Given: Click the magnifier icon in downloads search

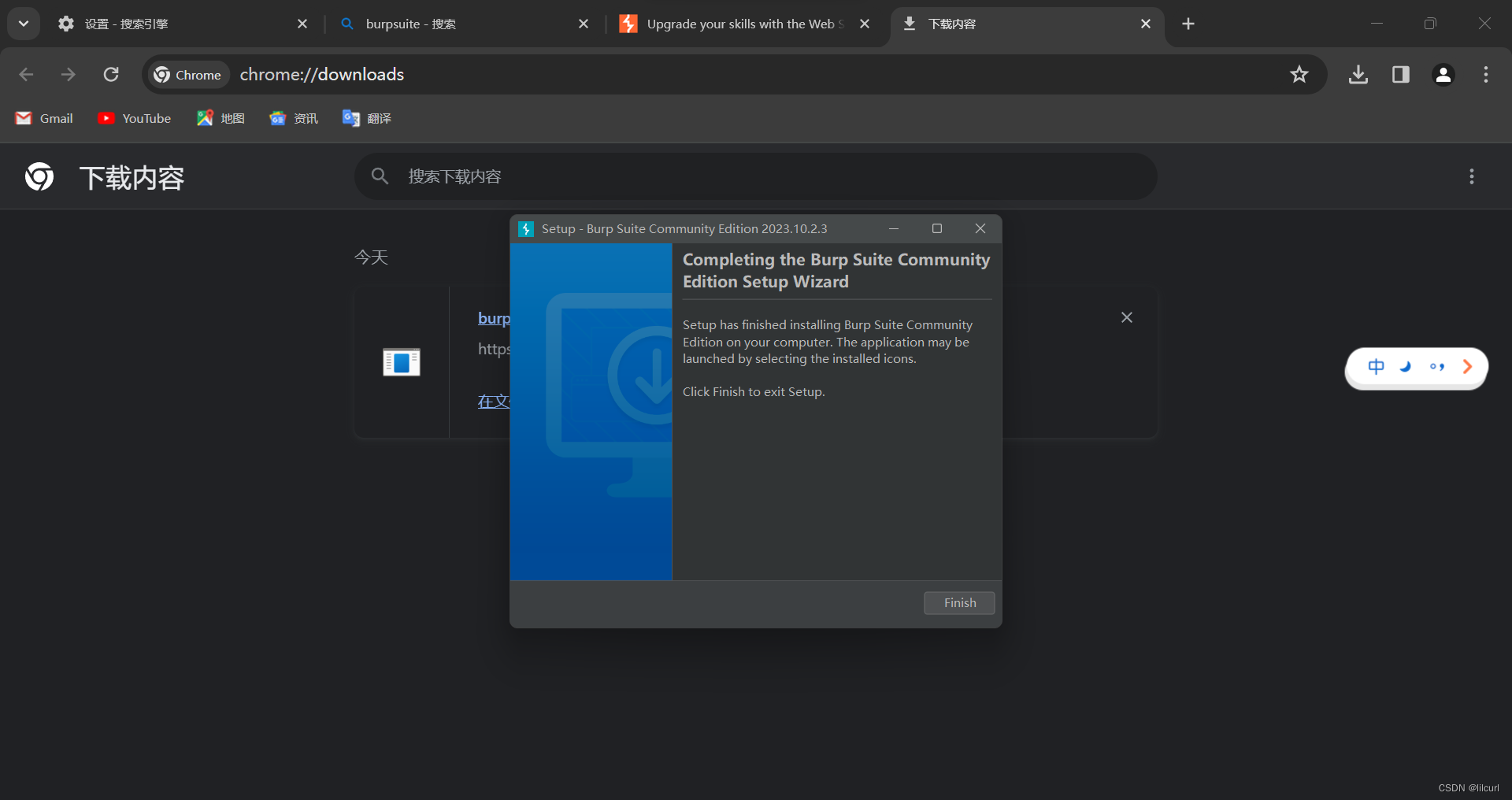Looking at the screenshot, I should point(380,176).
